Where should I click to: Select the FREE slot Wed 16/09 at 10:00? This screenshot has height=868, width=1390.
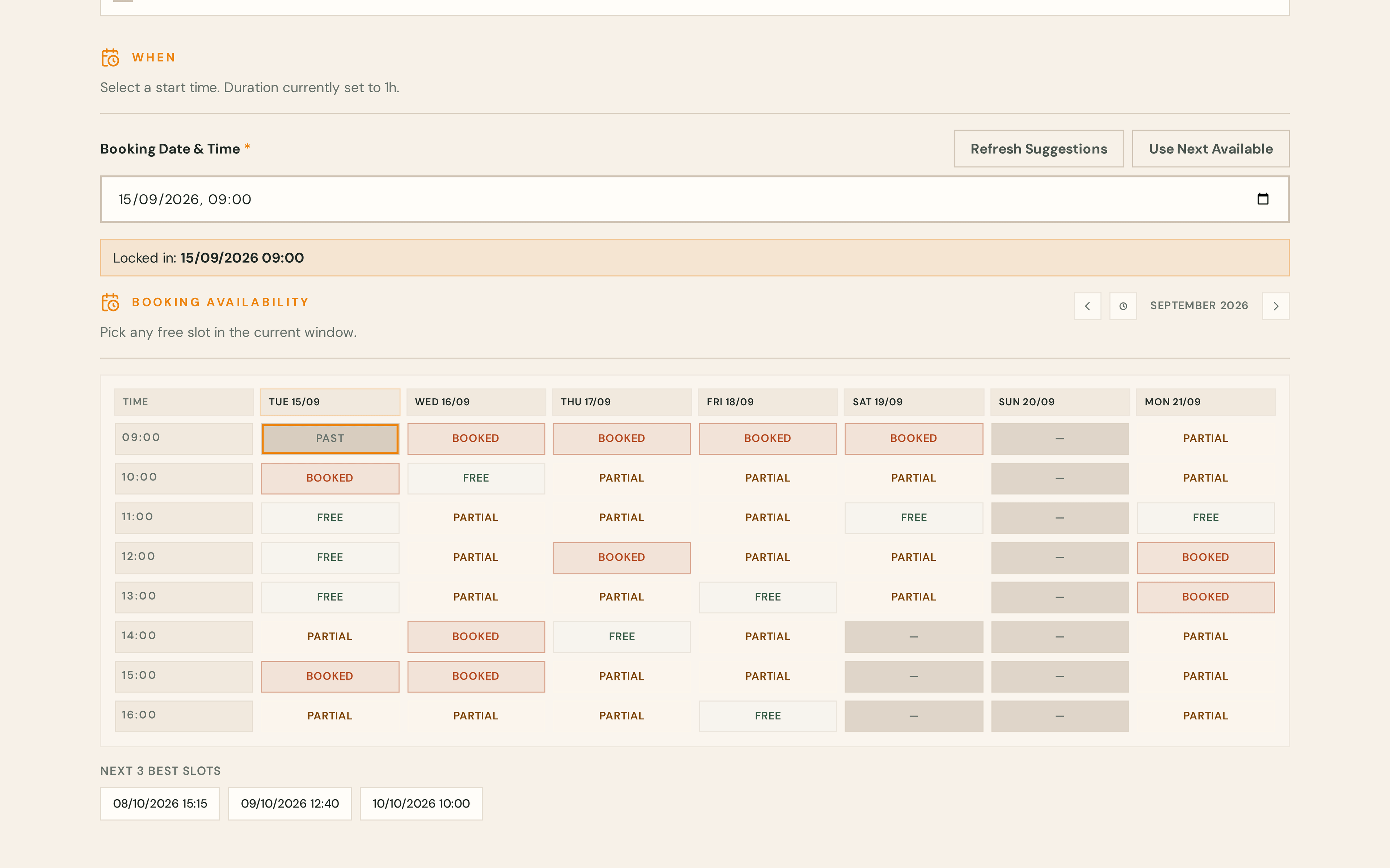476,478
